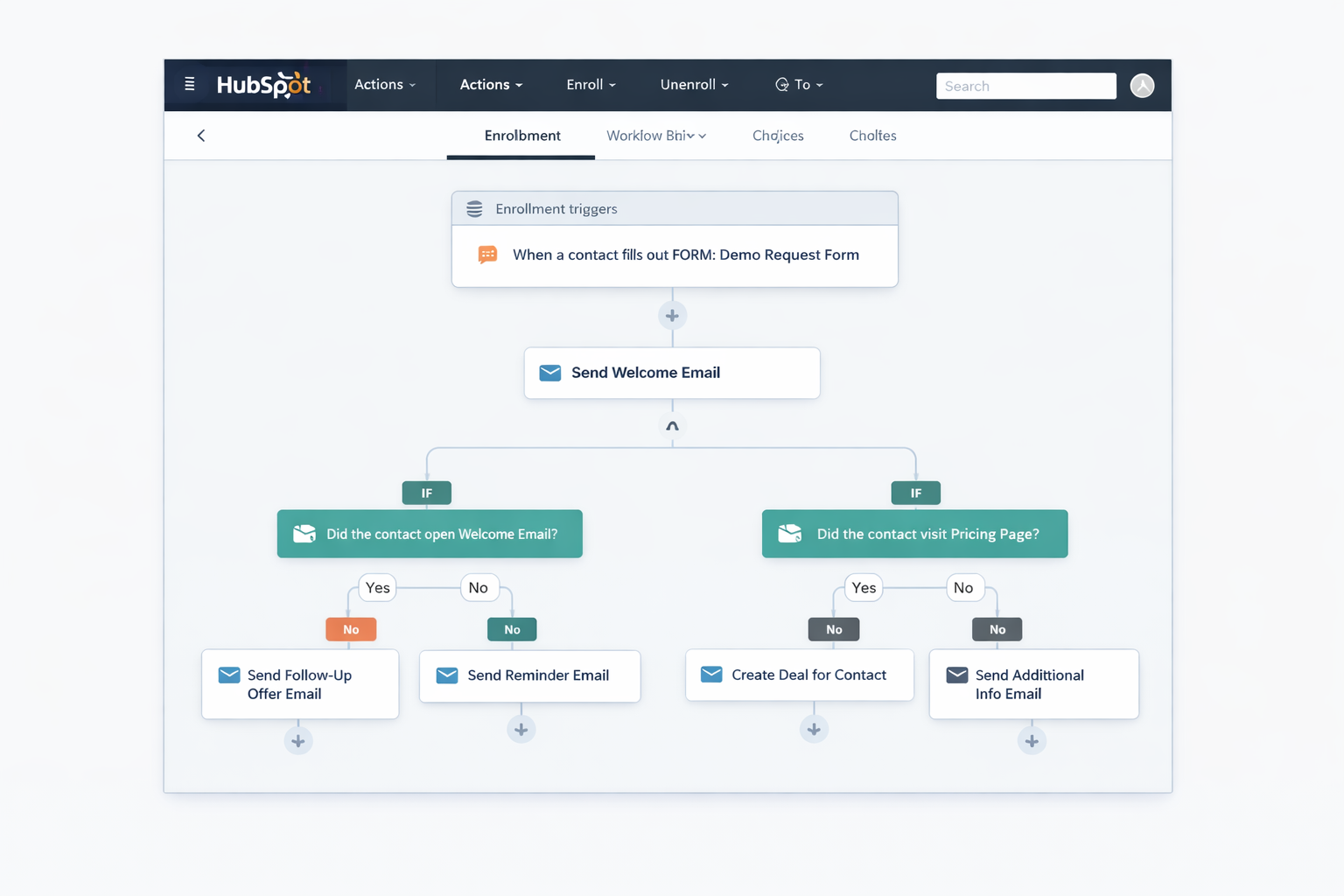
Task: Open the Go To dropdown menu
Action: pyautogui.click(x=799, y=85)
